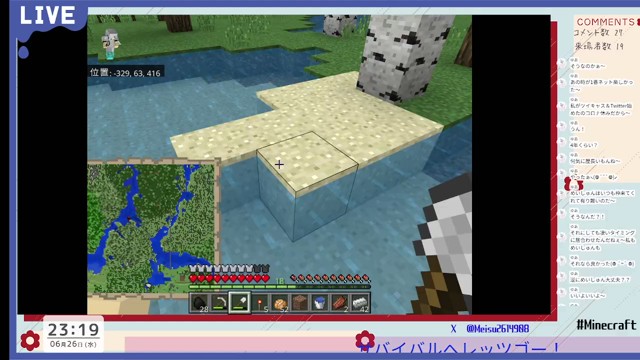Select the brick item hotbar slot

(340, 303)
